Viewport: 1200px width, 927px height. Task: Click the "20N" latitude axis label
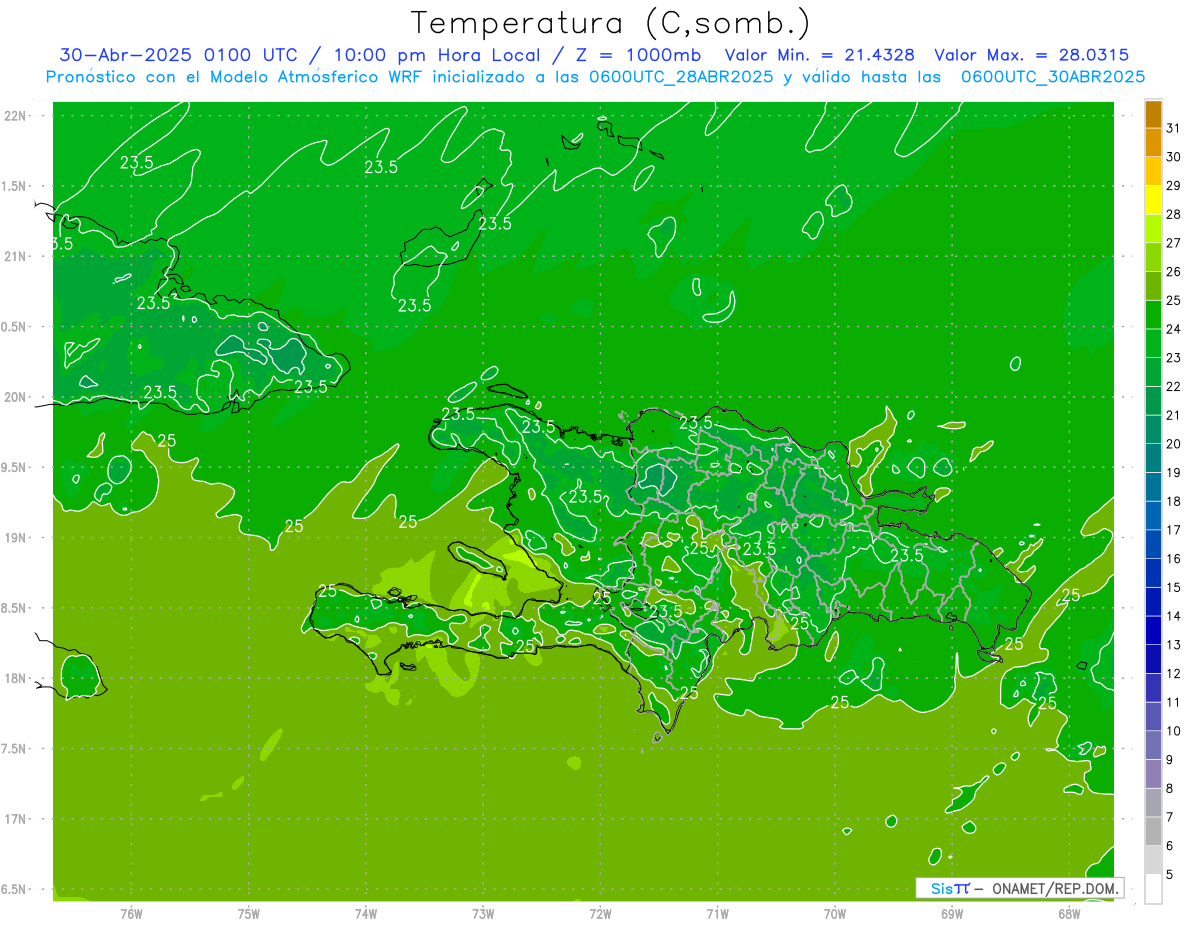(16, 397)
